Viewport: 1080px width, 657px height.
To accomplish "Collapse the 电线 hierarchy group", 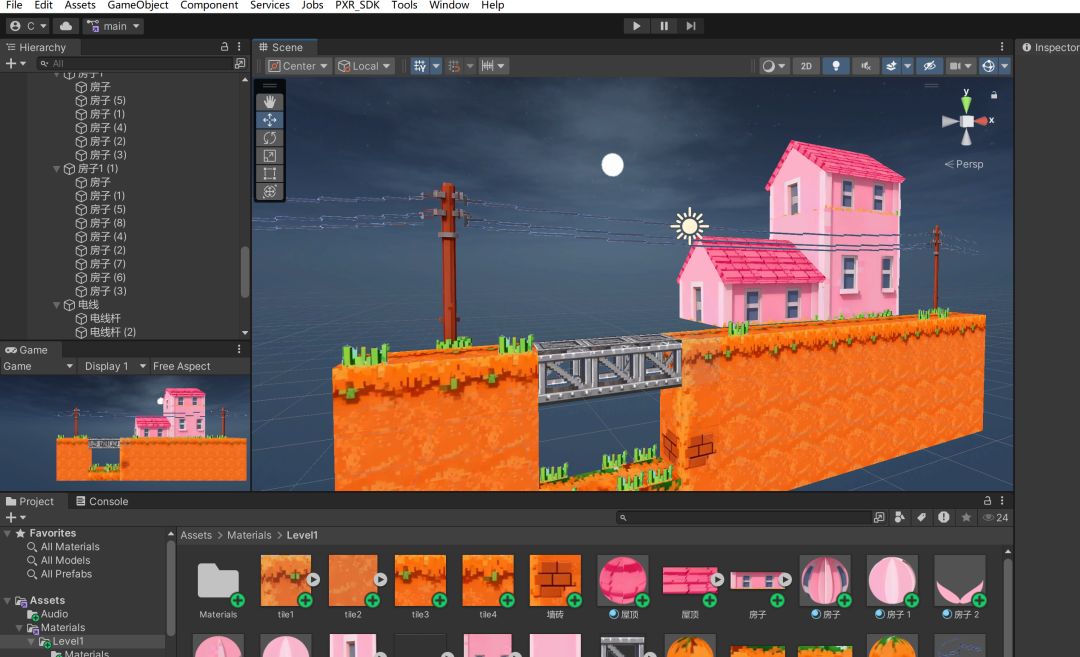I will tap(57, 305).
